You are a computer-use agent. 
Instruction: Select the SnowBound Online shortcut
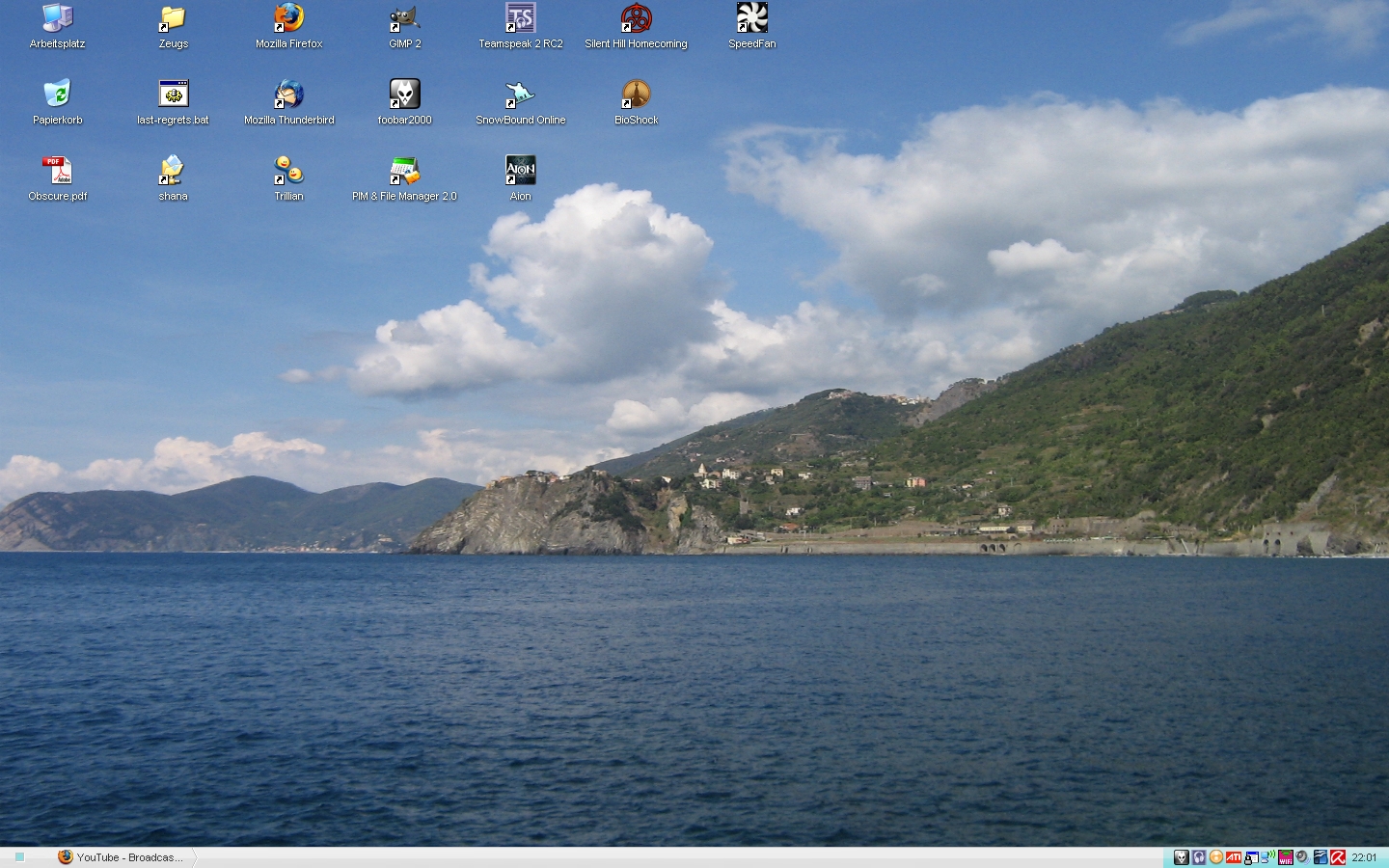520,95
